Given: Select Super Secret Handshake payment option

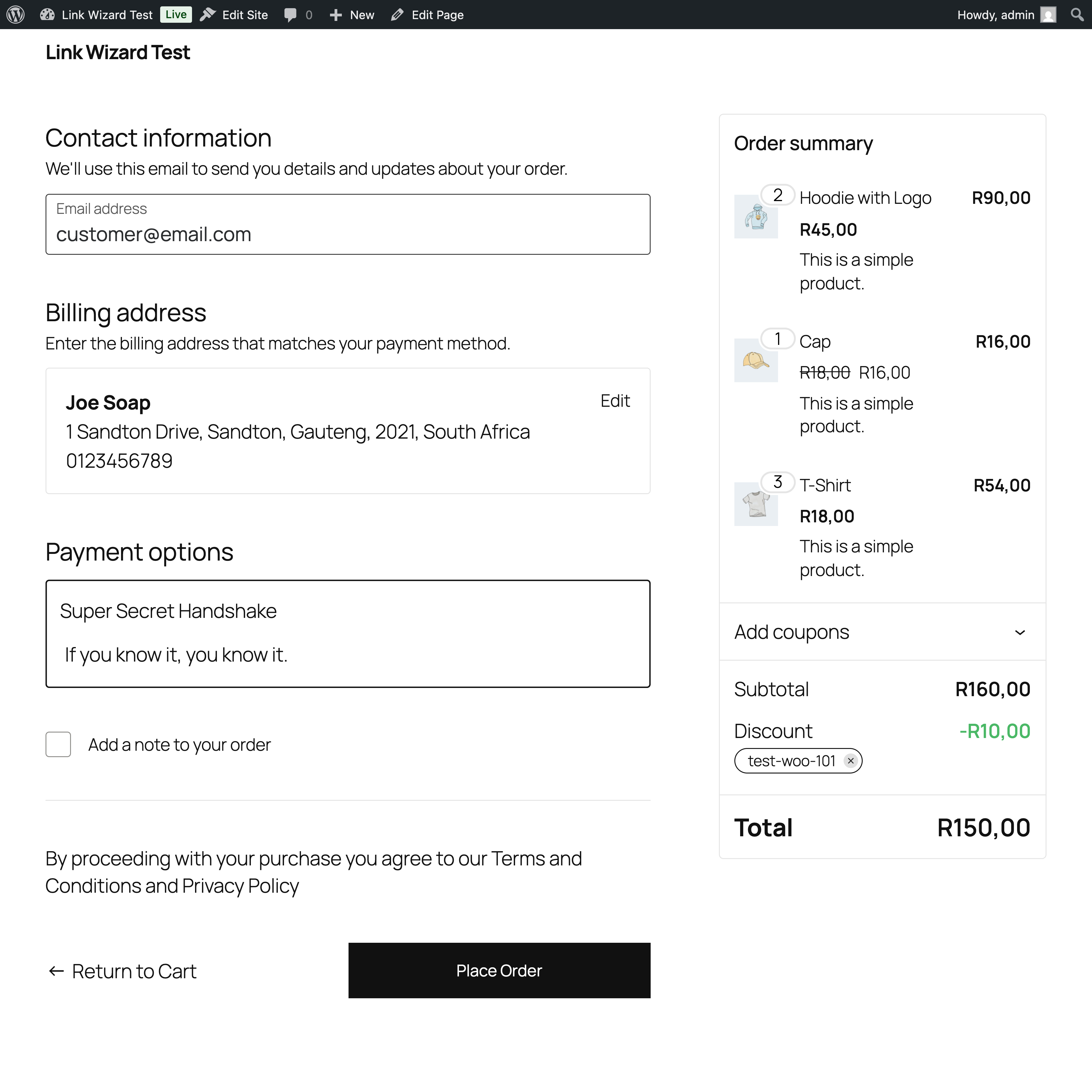Looking at the screenshot, I should [x=168, y=611].
